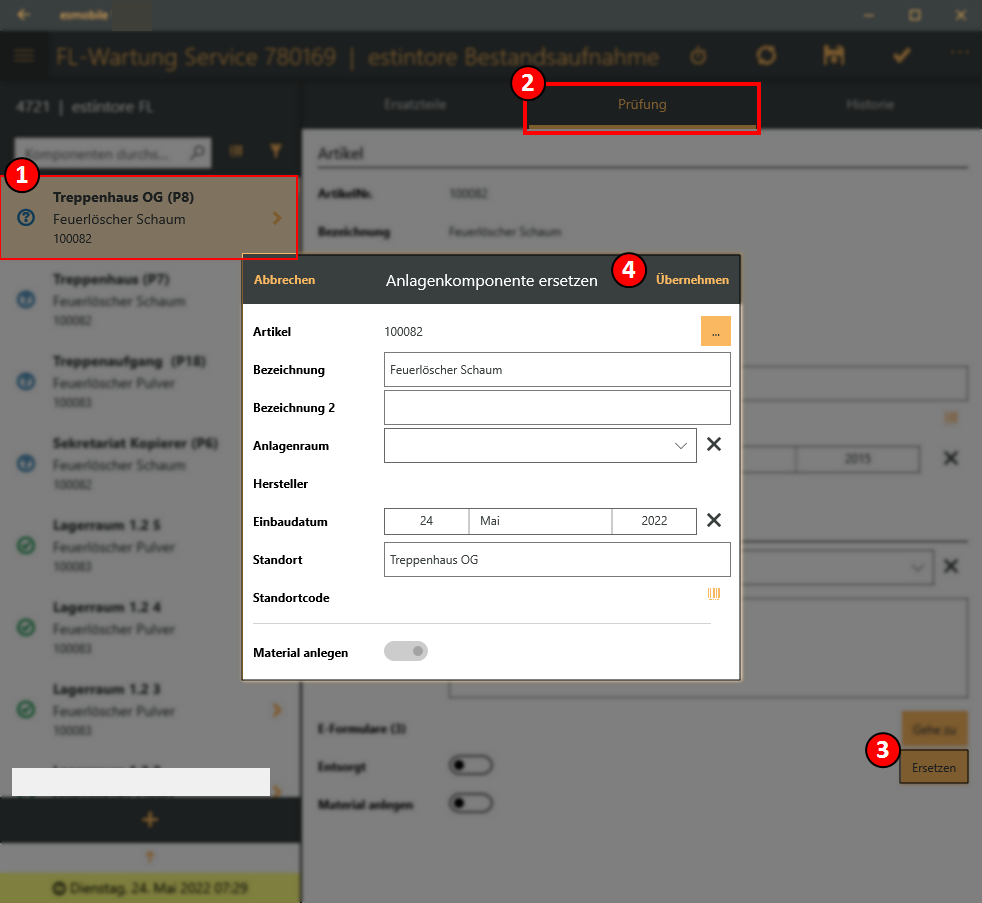This screenshot has width=982, height=903.
Task: Switch to the Prüfung tab
Action: click(641, 105)
